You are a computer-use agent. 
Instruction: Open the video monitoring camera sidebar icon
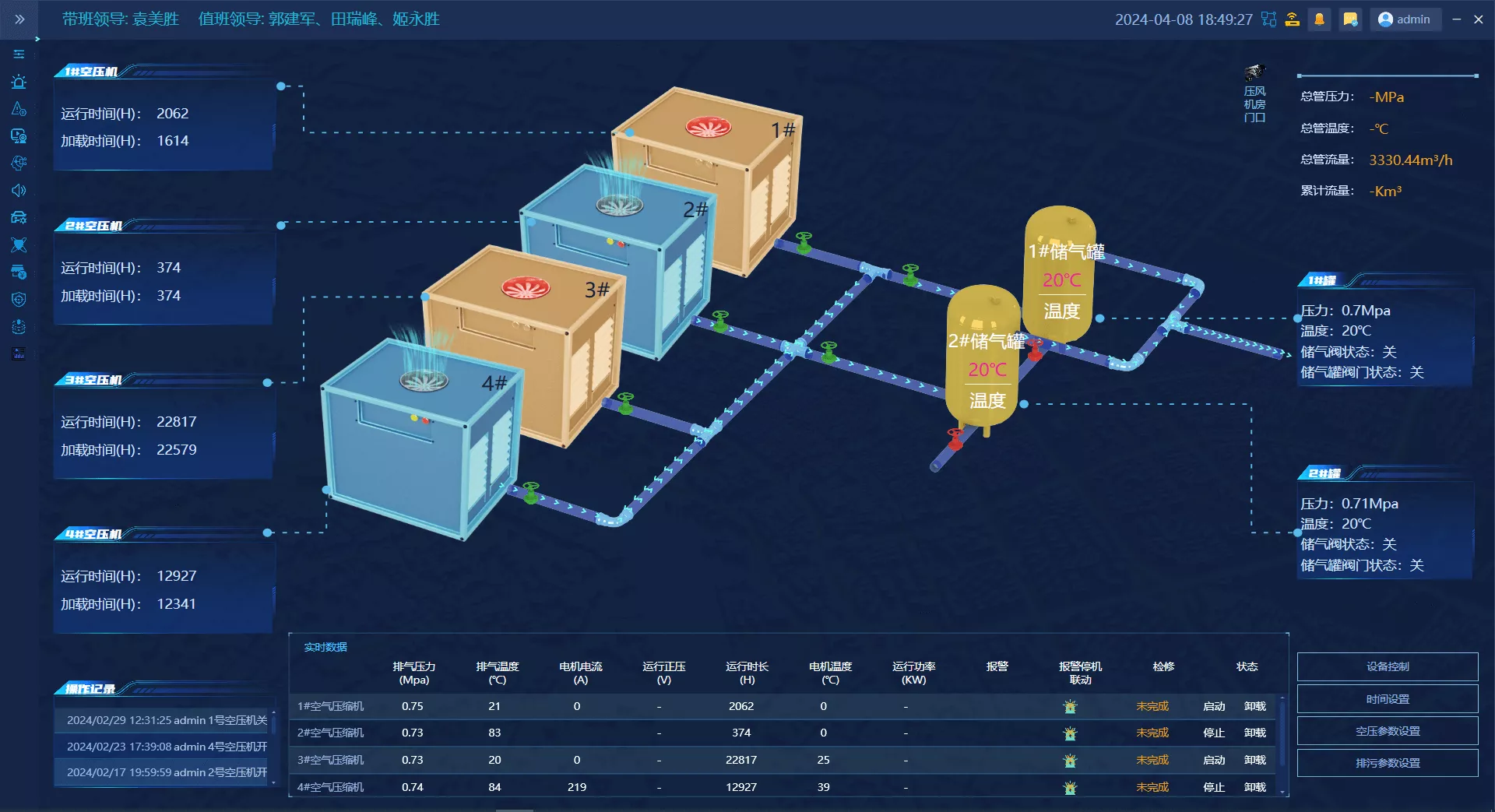point(19,136)
